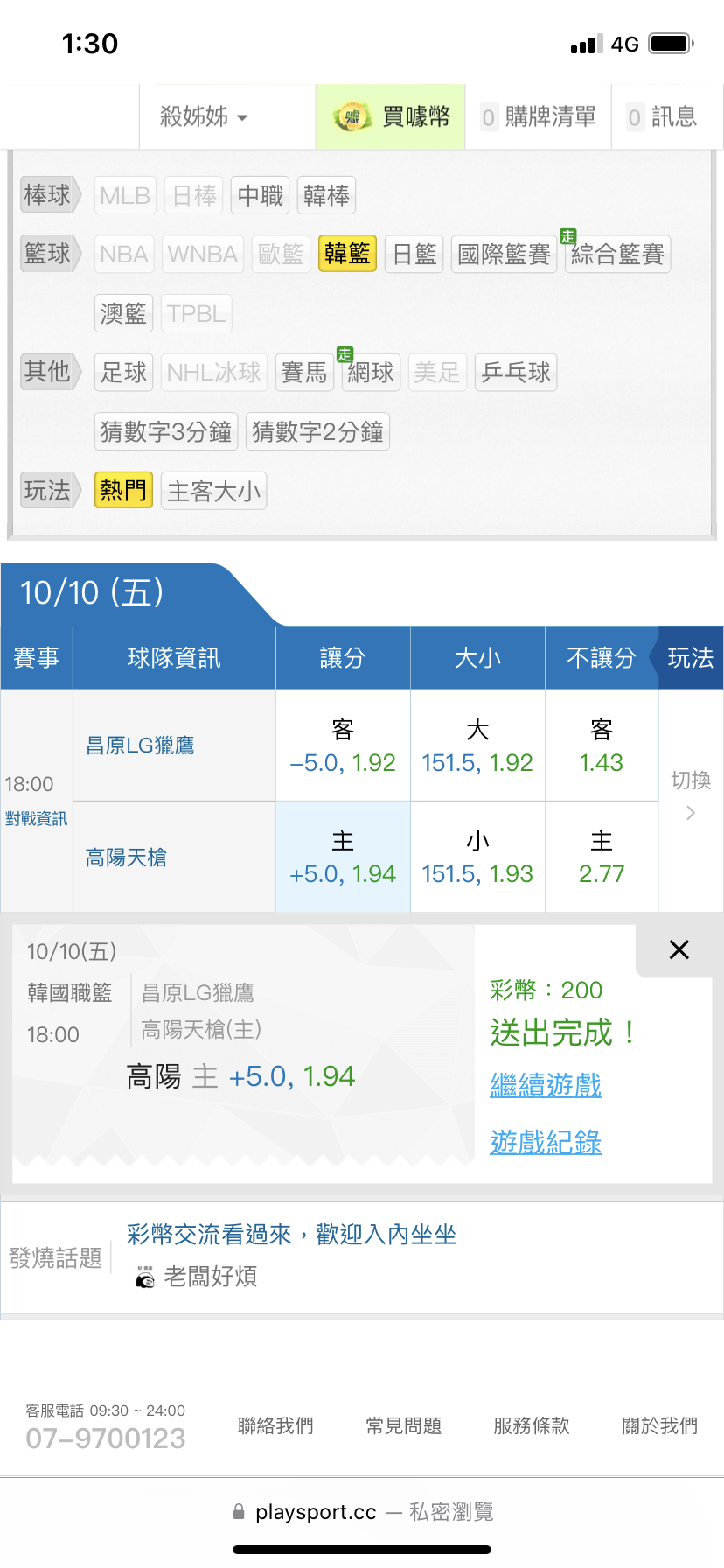The width and height of the screenshot is (724, 1568).
Task: Pick the 客 -5.0, 1.92 spread odds
Action: [x=343, y=746]
